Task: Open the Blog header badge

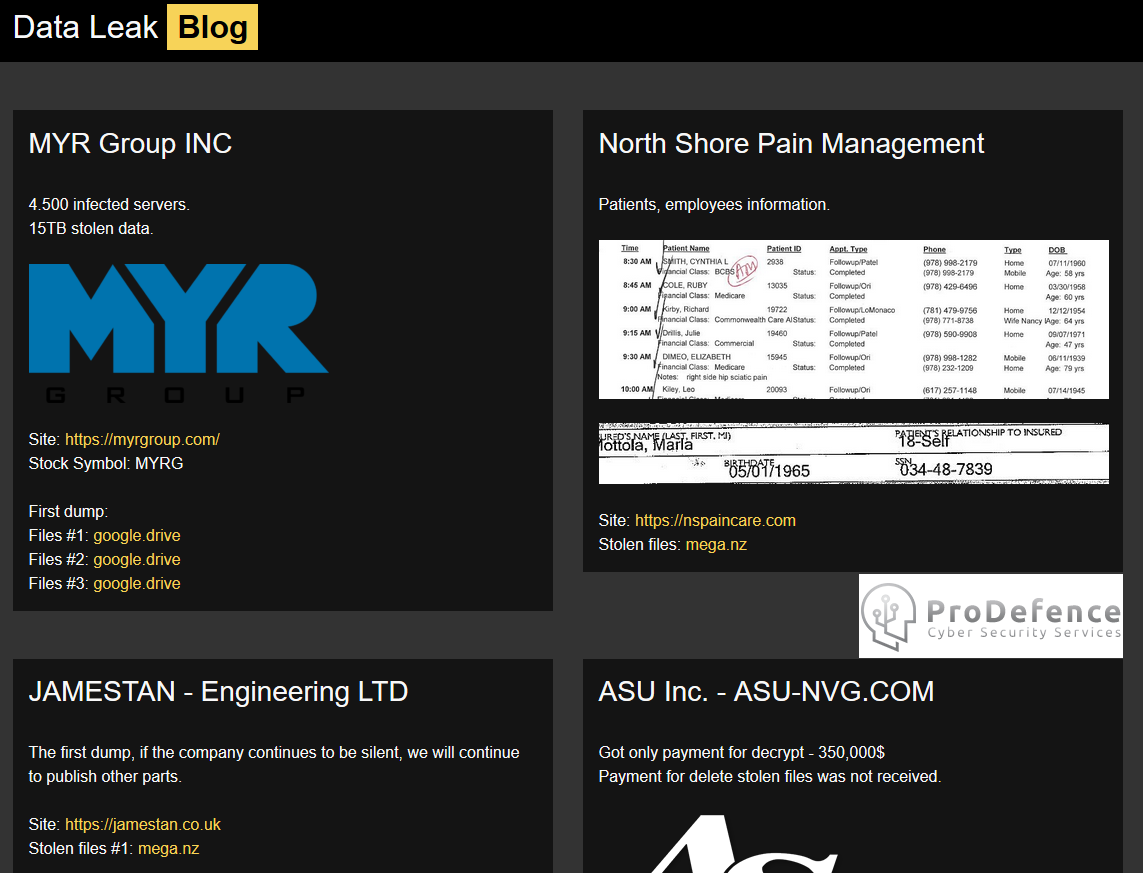Action: 212,27
